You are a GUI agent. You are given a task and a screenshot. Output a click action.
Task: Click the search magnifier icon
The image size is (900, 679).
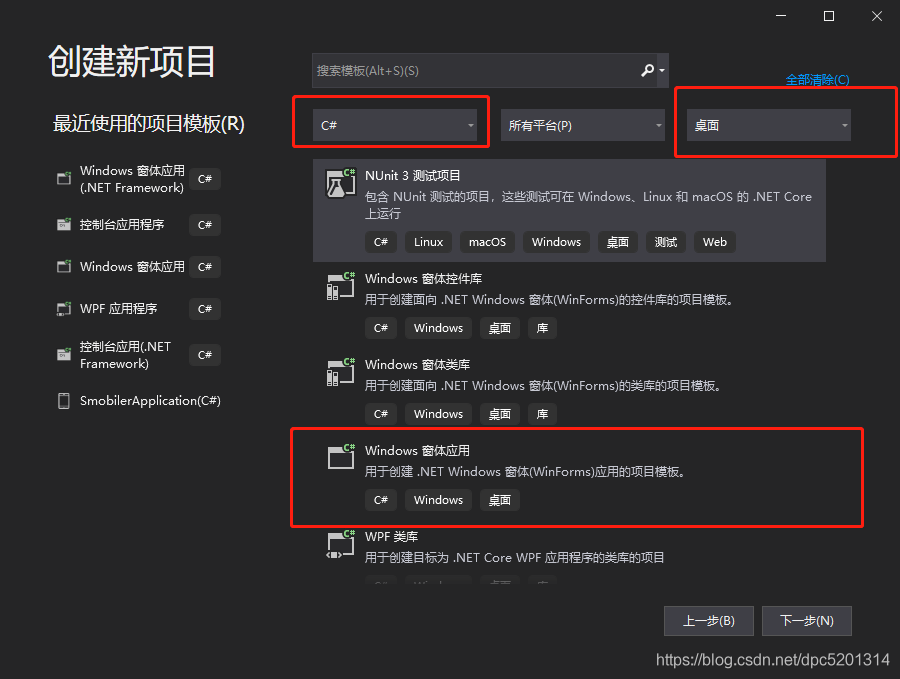(647, 70)
